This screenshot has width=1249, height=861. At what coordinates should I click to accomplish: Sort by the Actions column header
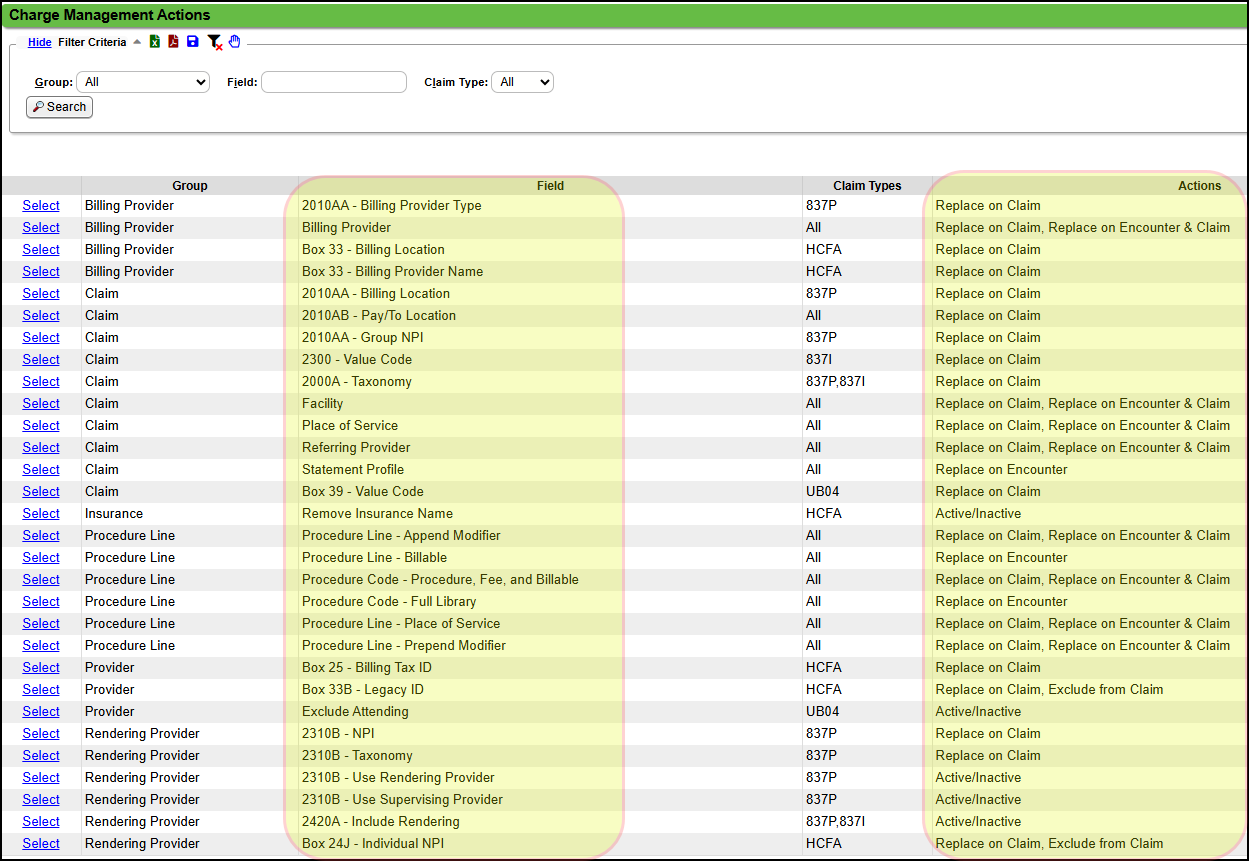1199,185
